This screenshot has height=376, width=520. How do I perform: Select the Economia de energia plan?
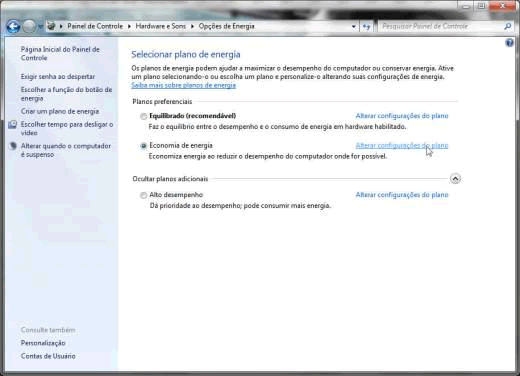pyautogui.click(x=143, y=146)
